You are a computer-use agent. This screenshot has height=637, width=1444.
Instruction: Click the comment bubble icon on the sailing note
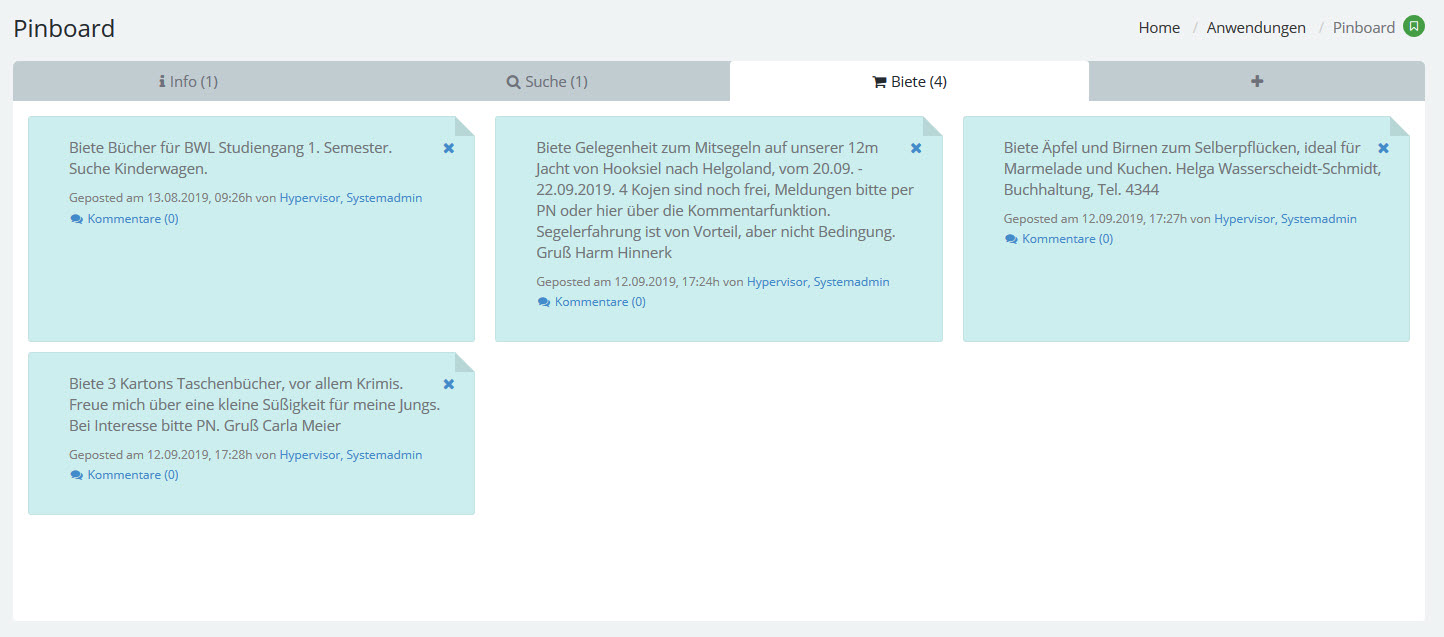544,302
